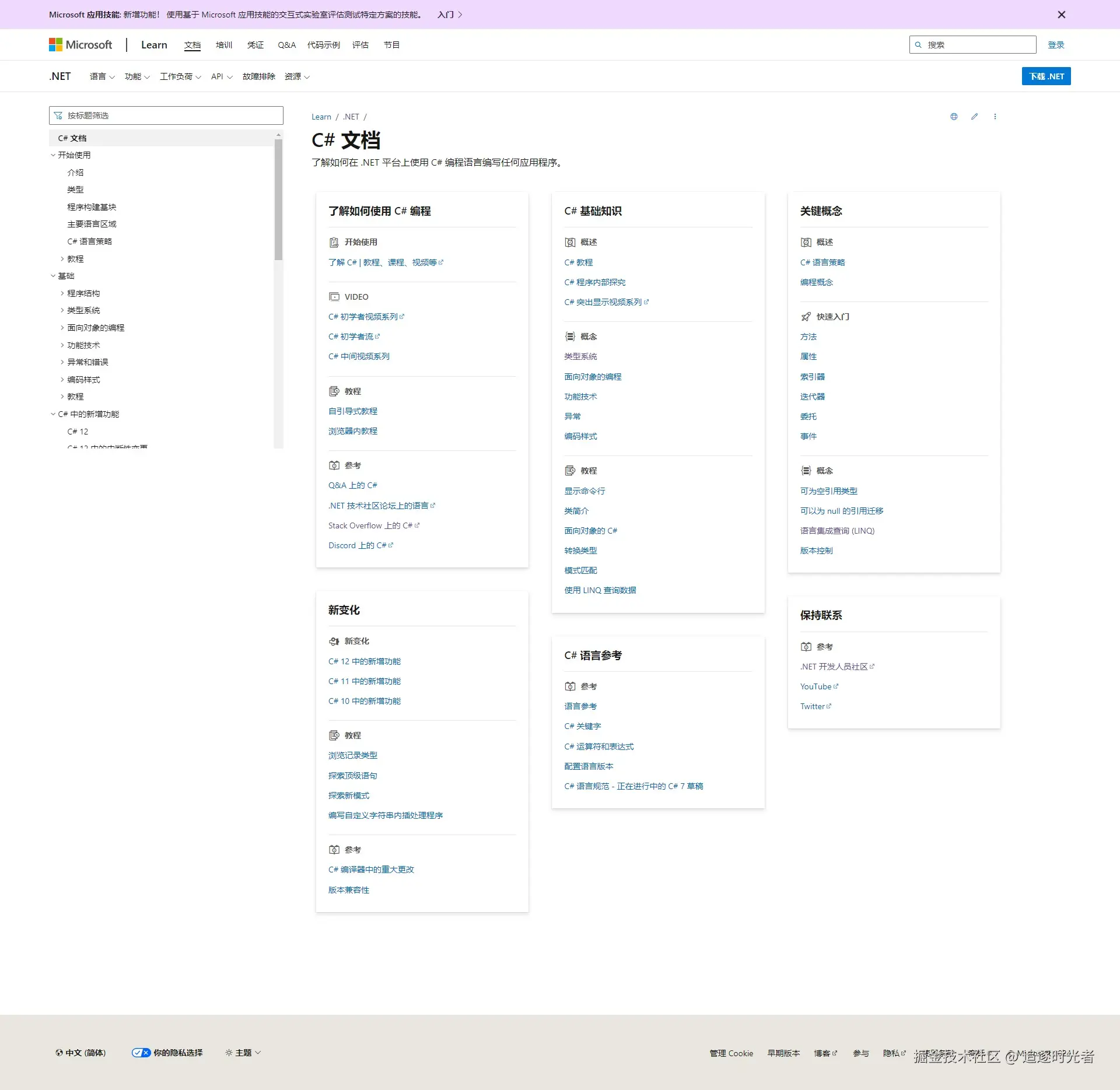Close the purple announcement banner
Viewport: 1120px width, 1090px height.
point(1061,15)
